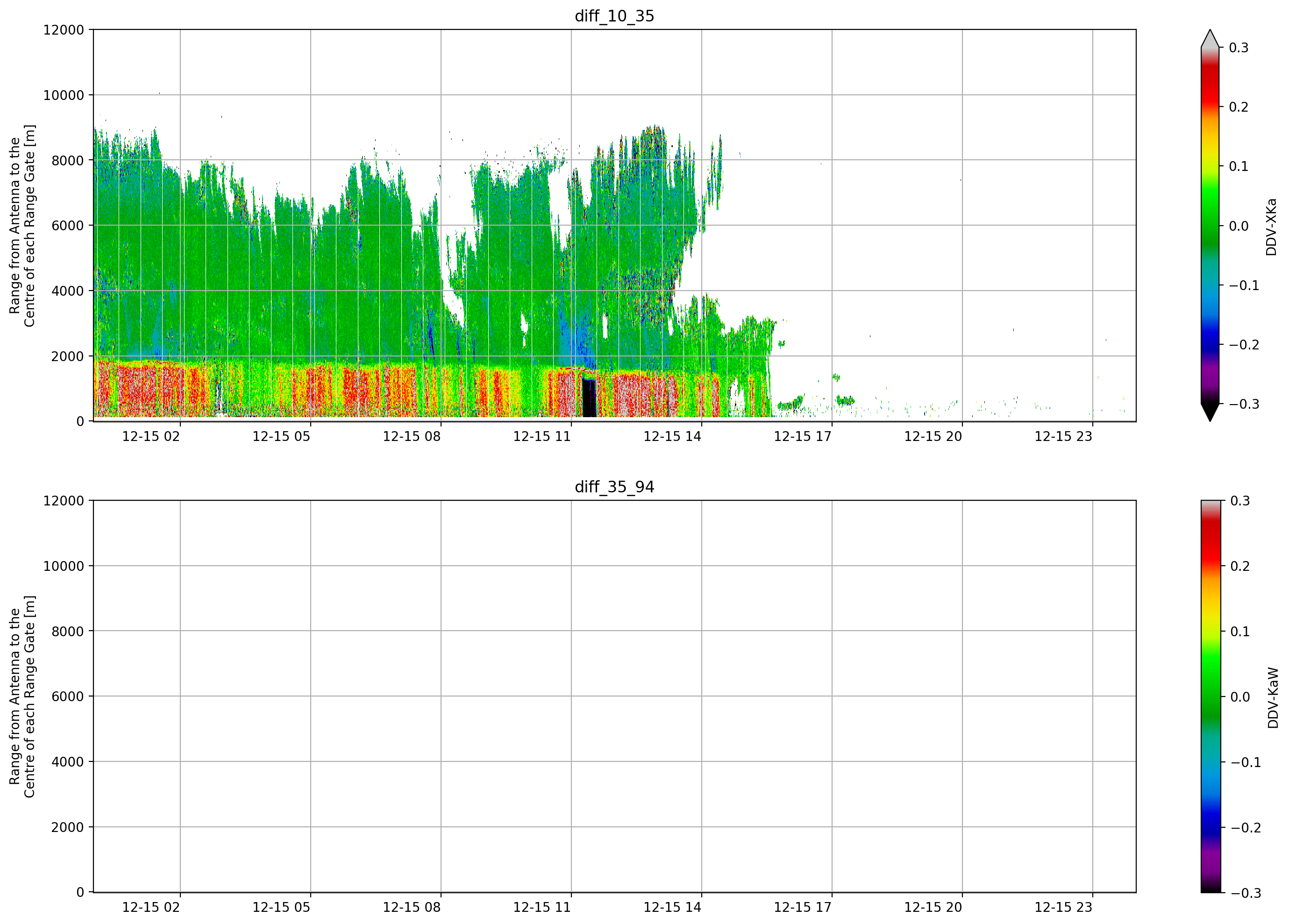Click the diff_35_94 y-axis range label
Screen dimensions: 1289x924
coord(22,697)
